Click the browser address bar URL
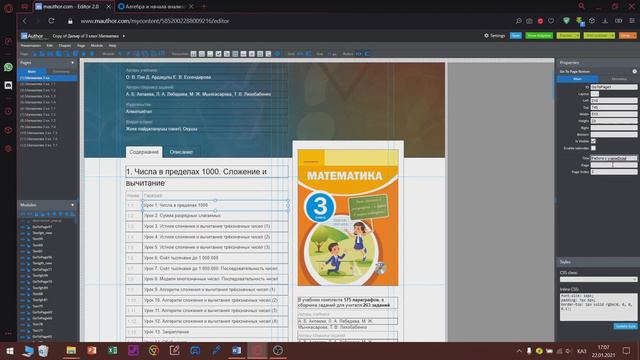The image size is (640, 360). click(x=155, y=21)
